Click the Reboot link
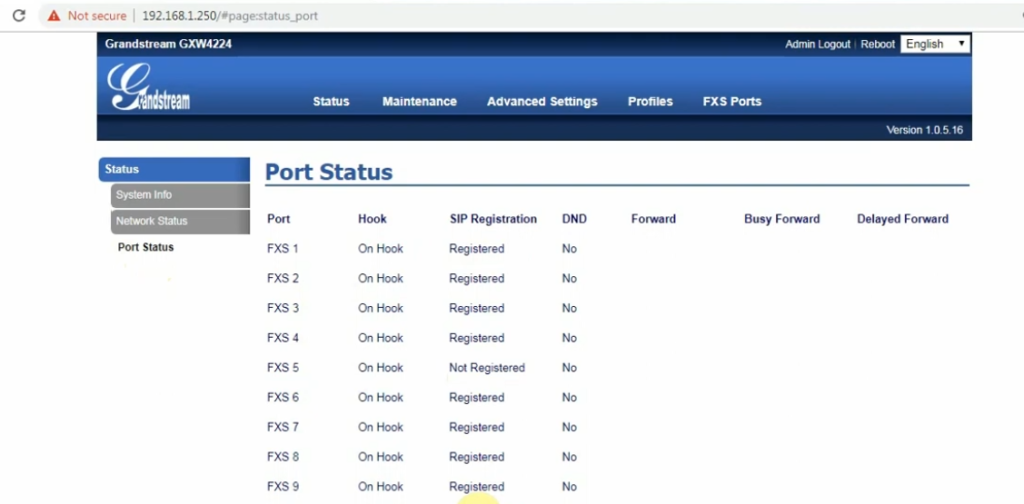Image resolution: width=1024 pixels, height=504 pixels. tap(878, 44)
